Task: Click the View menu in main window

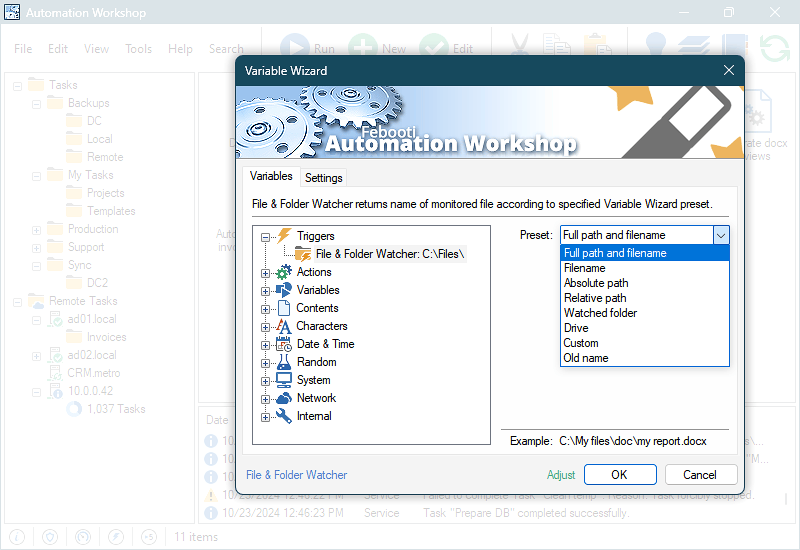Action: coord(96,49)
